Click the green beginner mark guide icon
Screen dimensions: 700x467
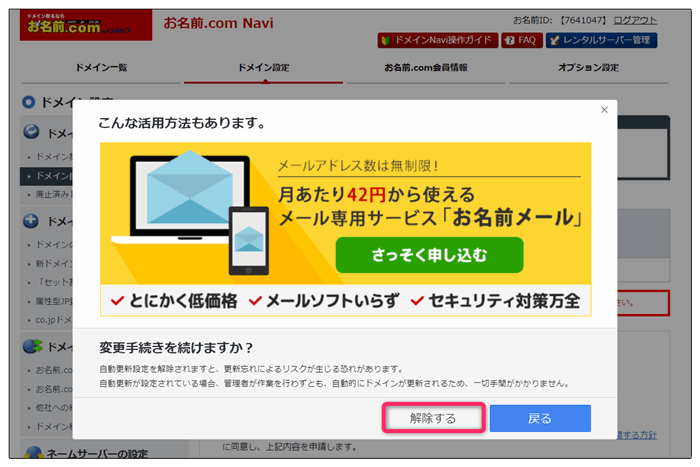pos(386,40)
